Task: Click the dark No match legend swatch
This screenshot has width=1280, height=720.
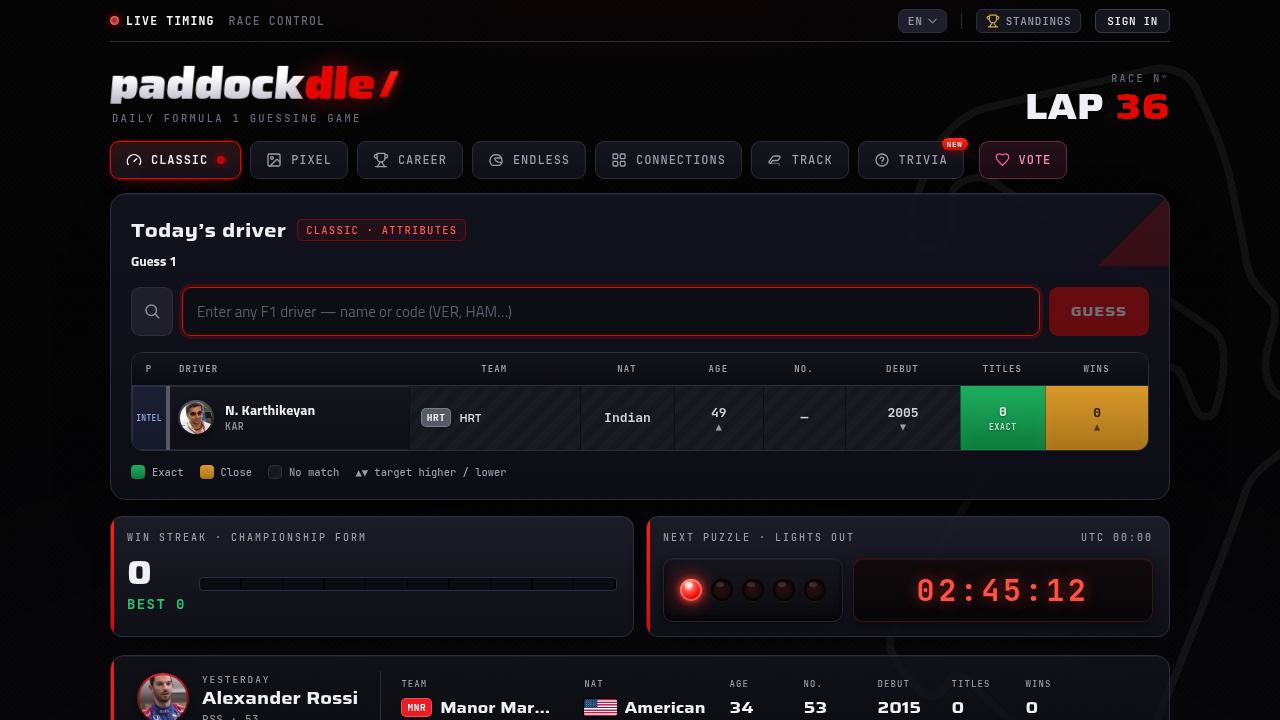Action: click(x=275, y=472)
